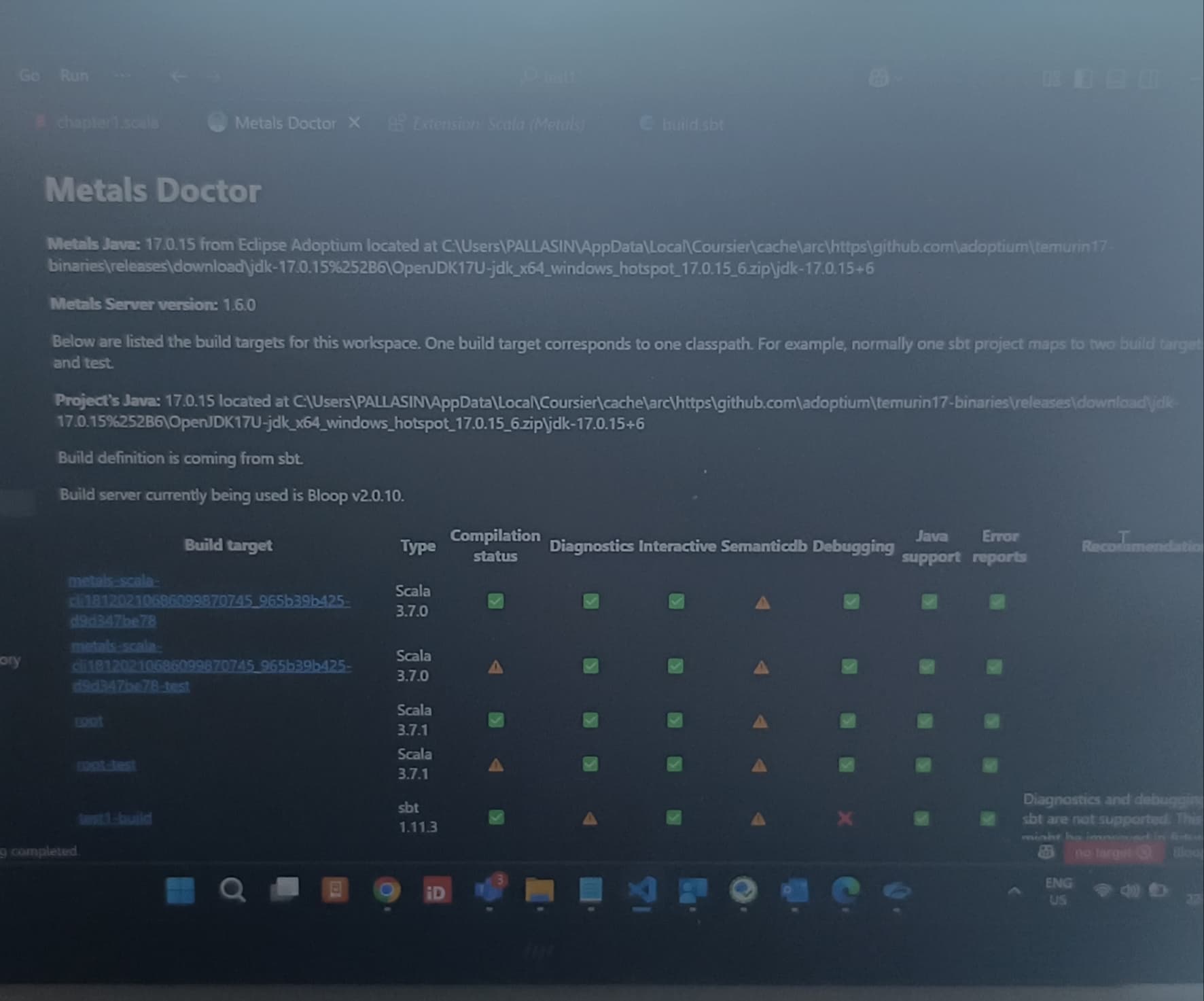Open the Windows Start menu
Viewport: 1204px width, 1001px height.
point(180,890)
